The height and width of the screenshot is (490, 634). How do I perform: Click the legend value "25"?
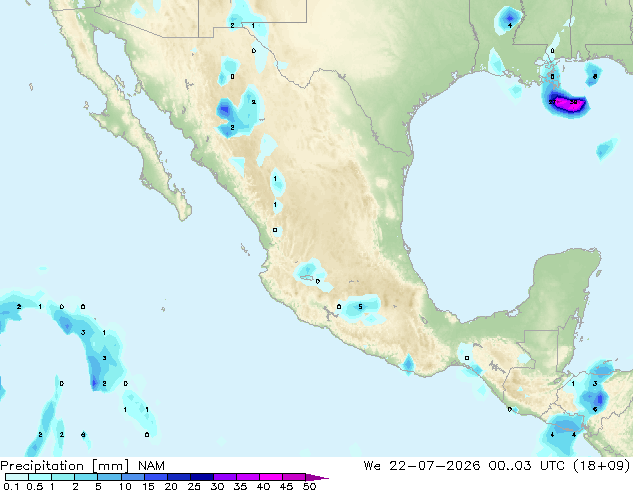194,486
